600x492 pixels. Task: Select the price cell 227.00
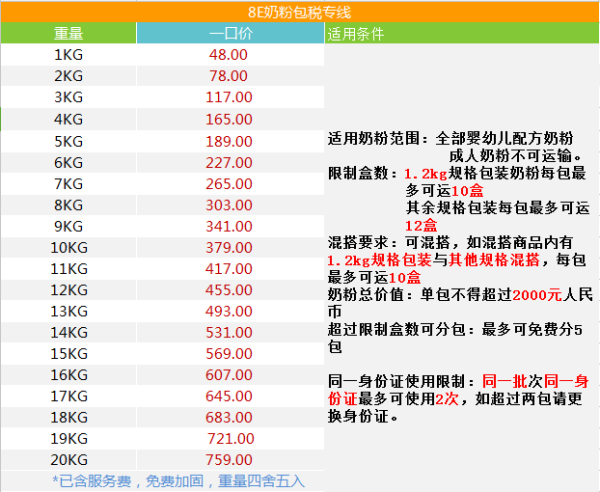(230, 163)
